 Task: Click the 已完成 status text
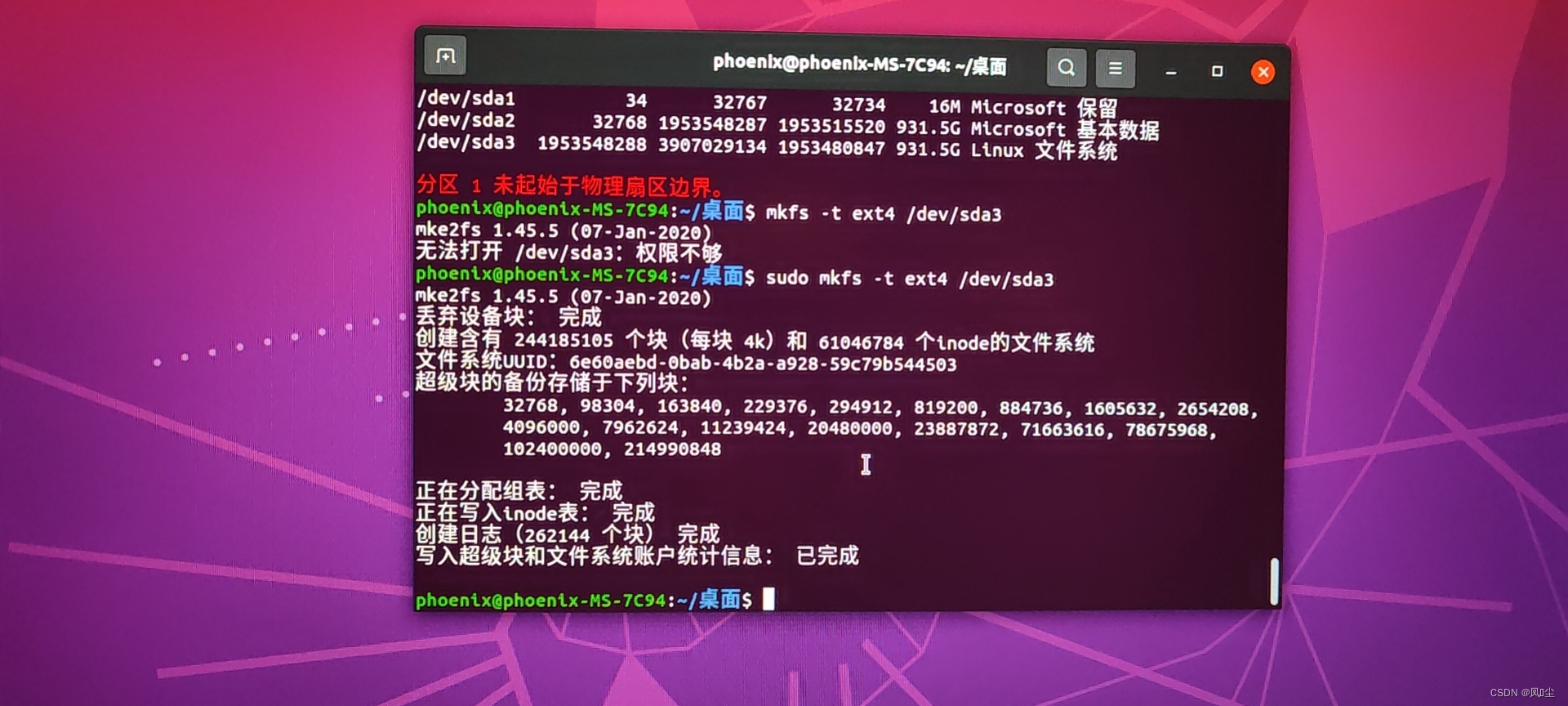[827, 556]
